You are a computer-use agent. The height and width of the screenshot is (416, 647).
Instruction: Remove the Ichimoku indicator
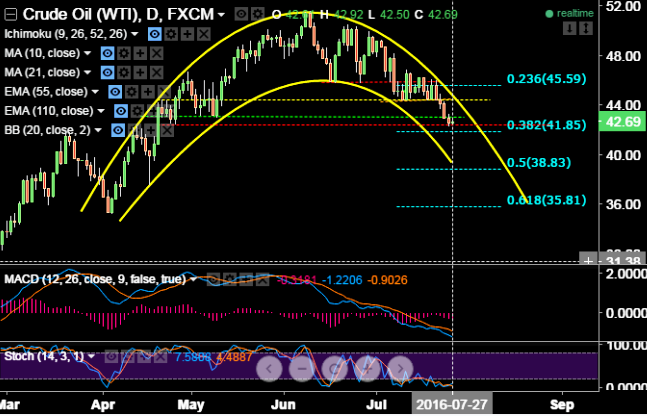tap(203, 34)
